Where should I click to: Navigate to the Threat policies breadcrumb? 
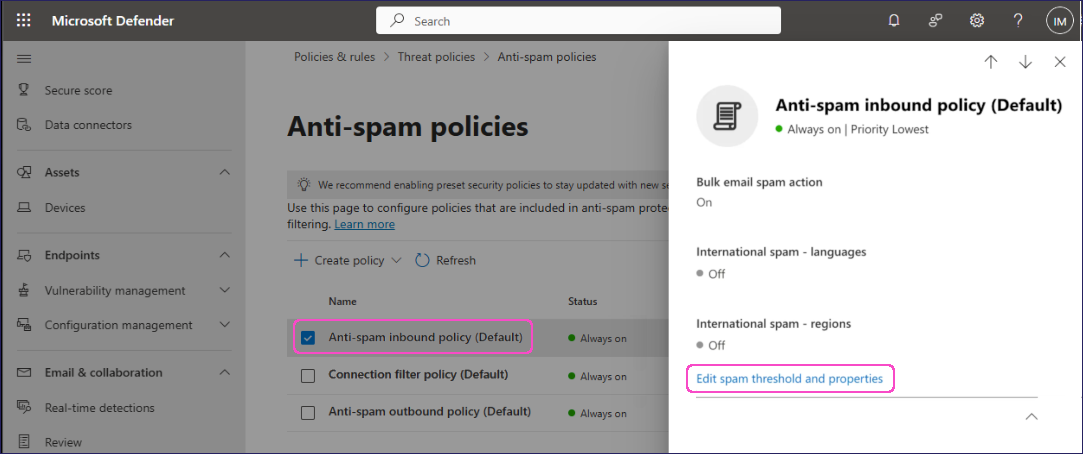(436, 57)
